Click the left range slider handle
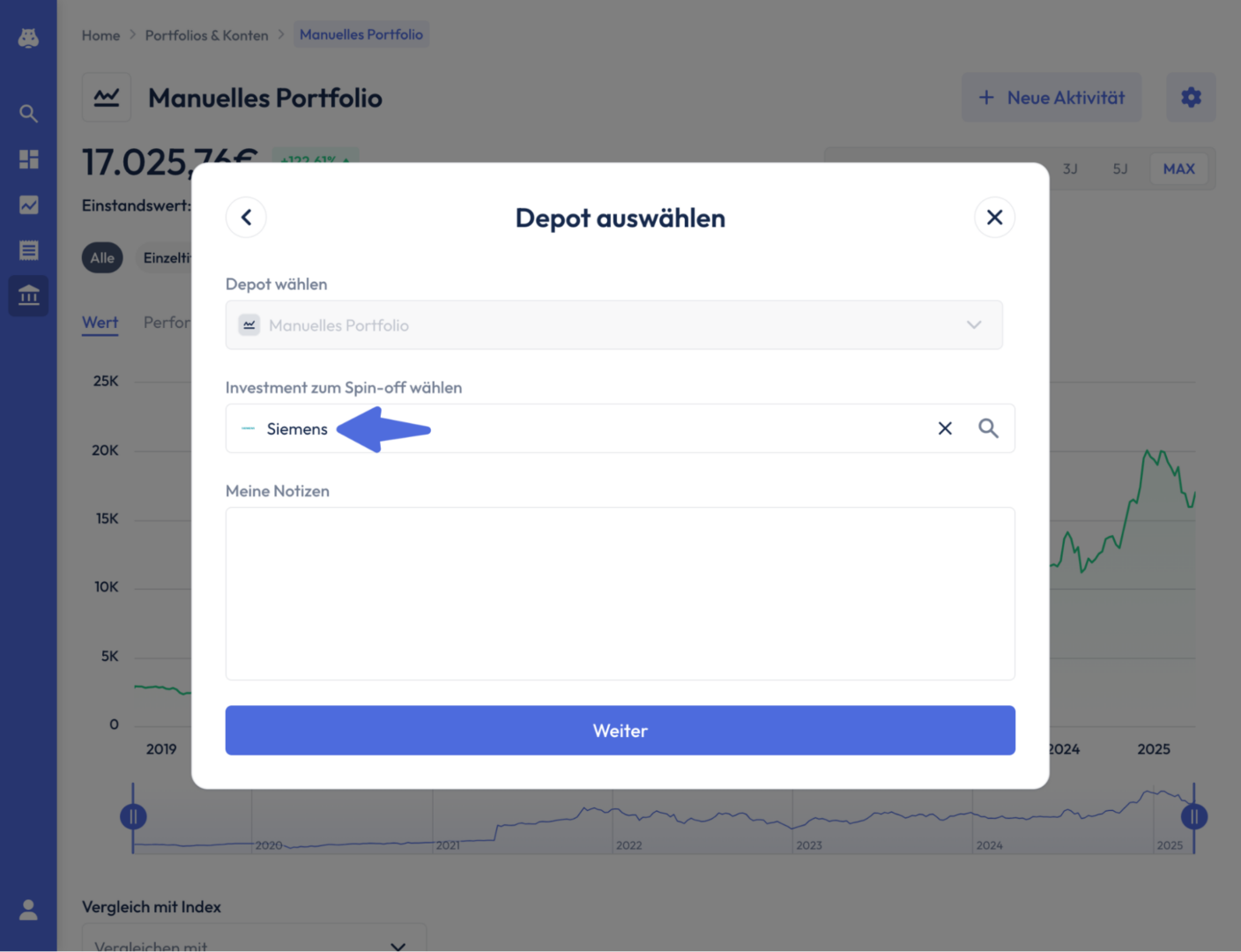 point(133,817)
